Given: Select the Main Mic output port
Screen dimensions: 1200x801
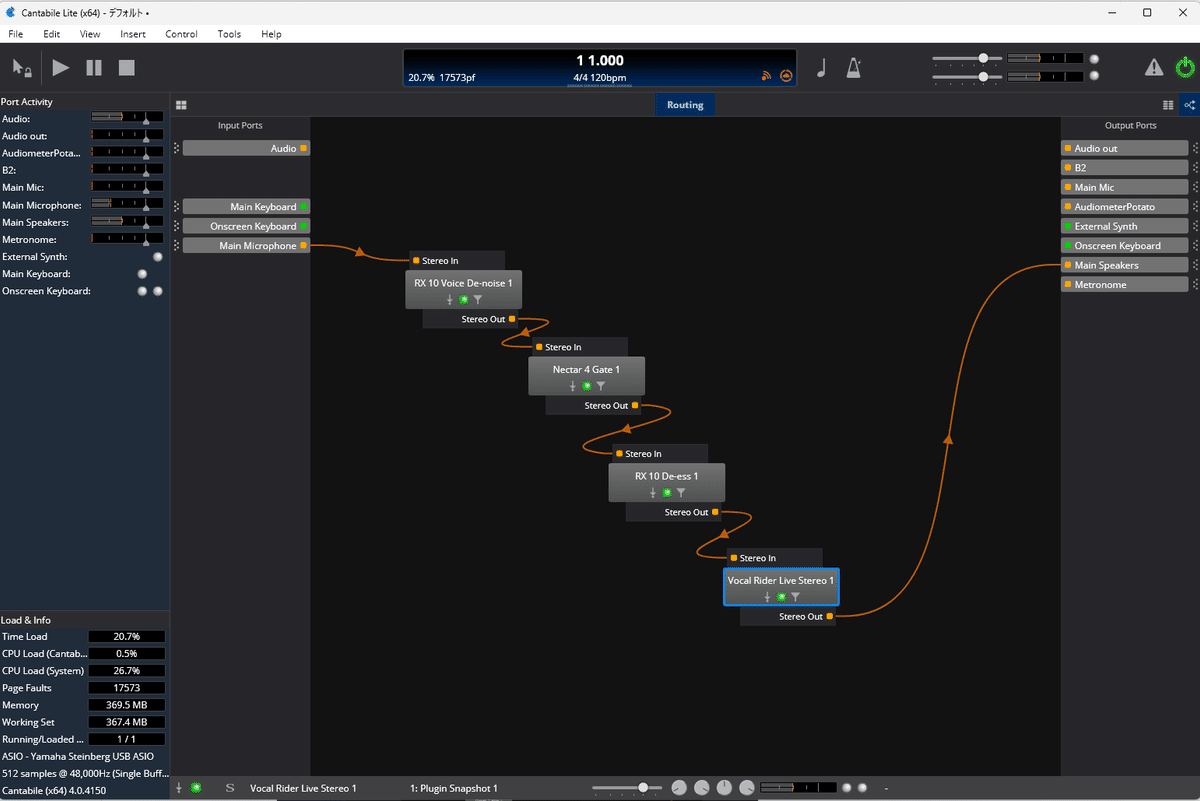Looking at the screenshot, I should coord(1125,187).
